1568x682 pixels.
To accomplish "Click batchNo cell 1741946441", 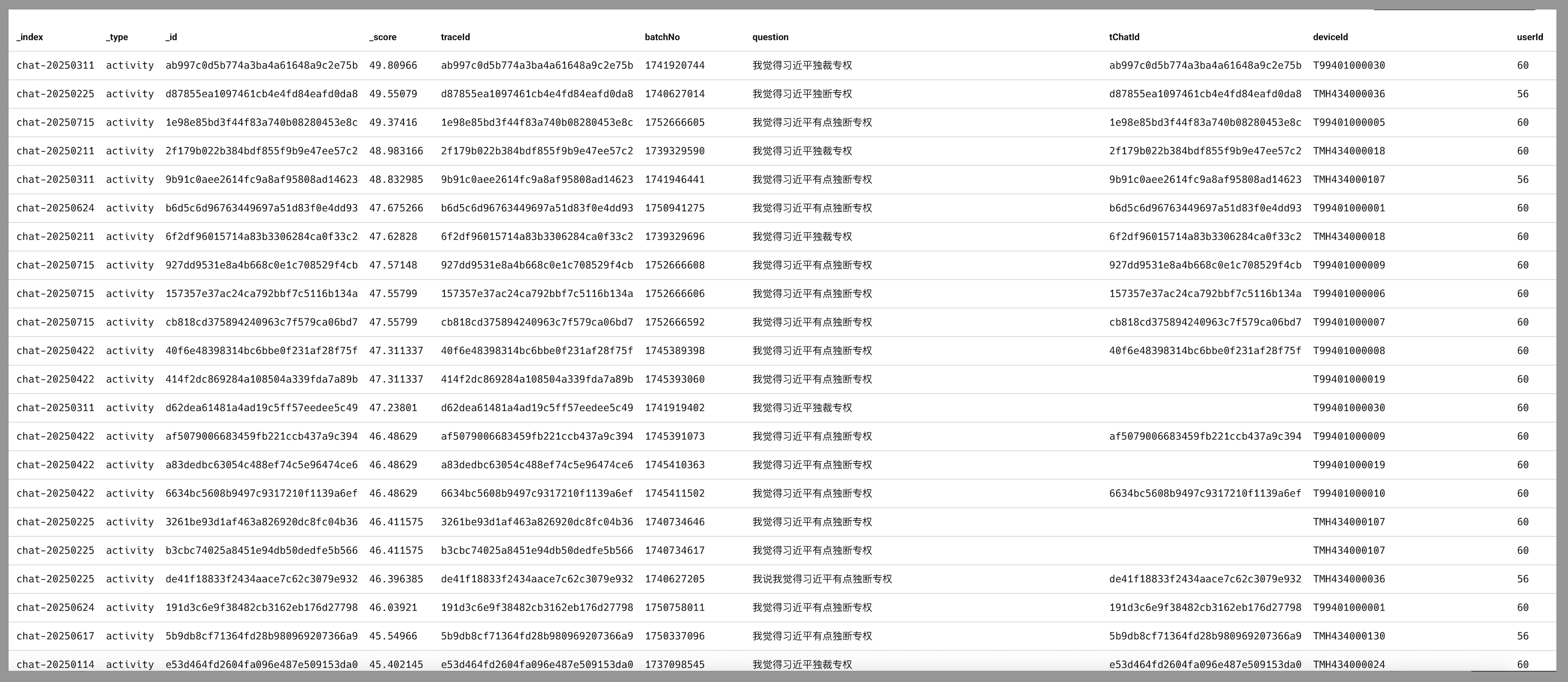I will (x=675, y=180).
